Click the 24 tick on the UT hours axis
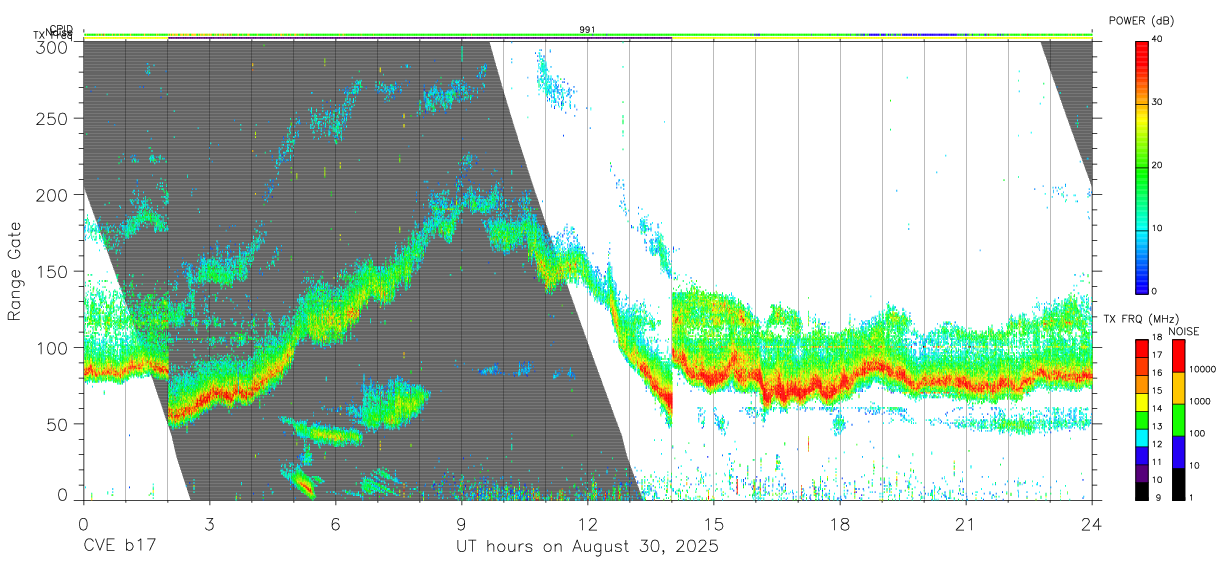The height and width of the screenshot is (567, 1228). tap(1092, 524)
